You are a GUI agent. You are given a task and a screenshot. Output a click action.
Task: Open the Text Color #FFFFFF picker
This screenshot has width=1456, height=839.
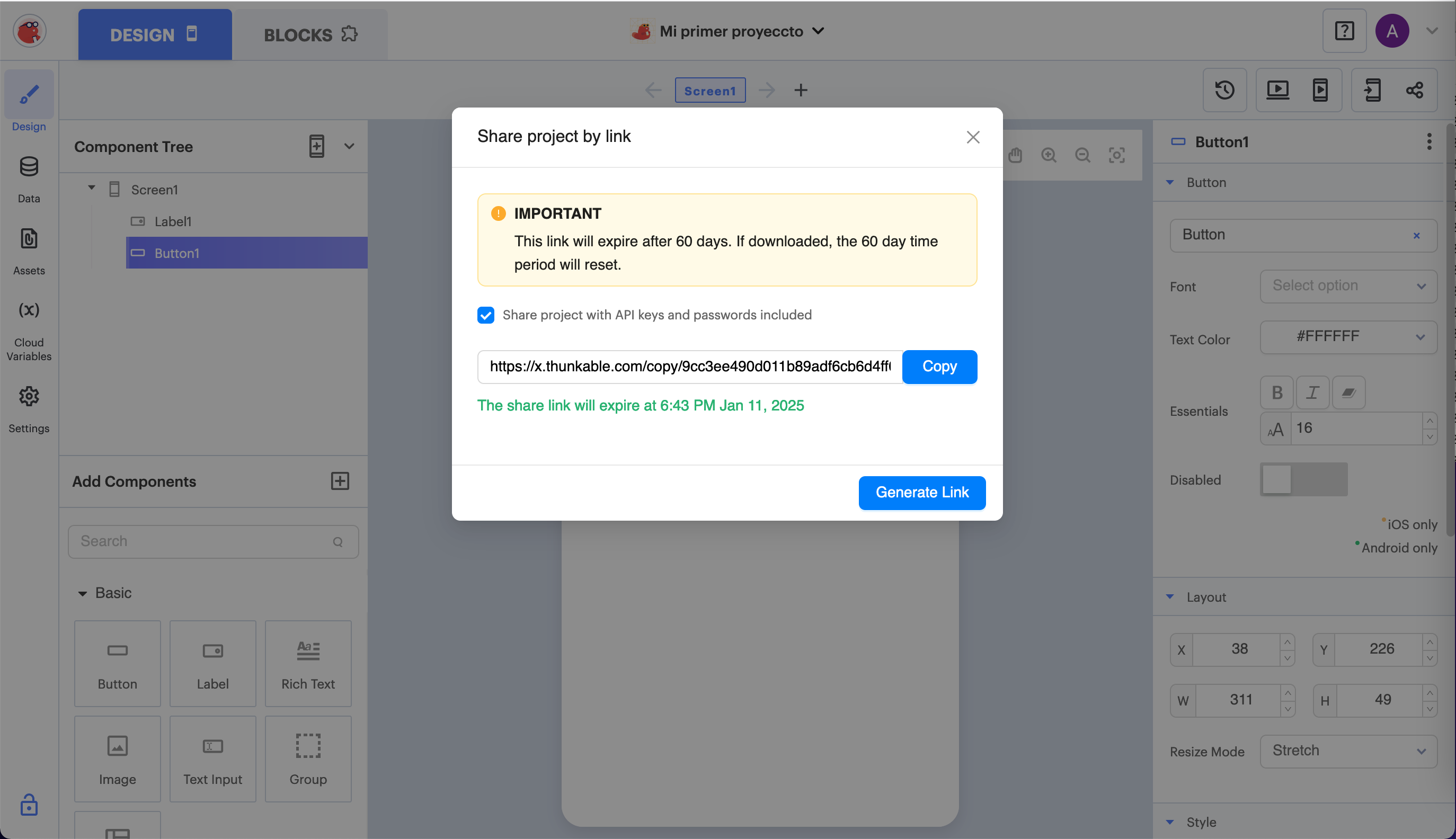(1348, 336)
